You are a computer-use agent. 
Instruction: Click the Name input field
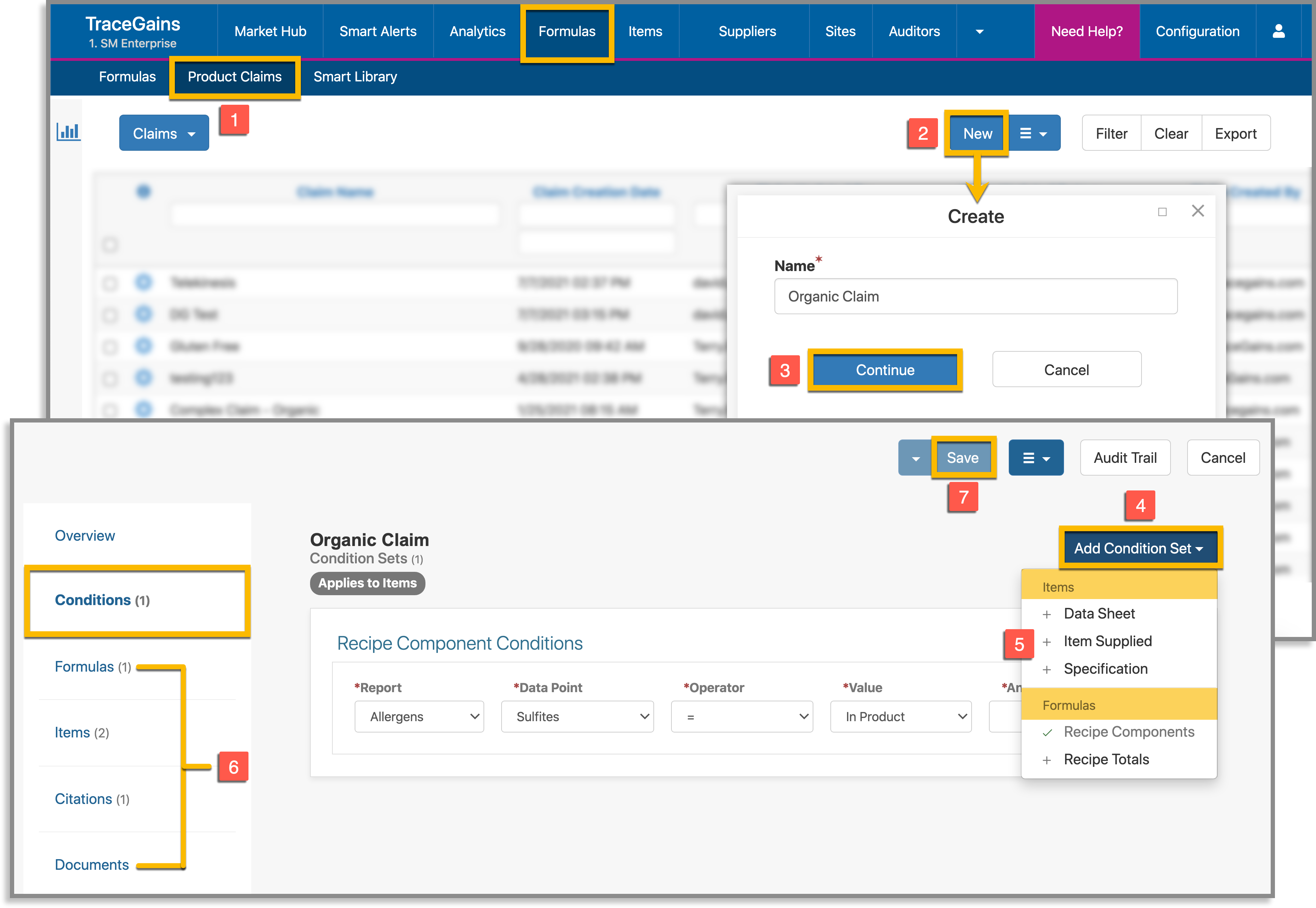(976, 297)
